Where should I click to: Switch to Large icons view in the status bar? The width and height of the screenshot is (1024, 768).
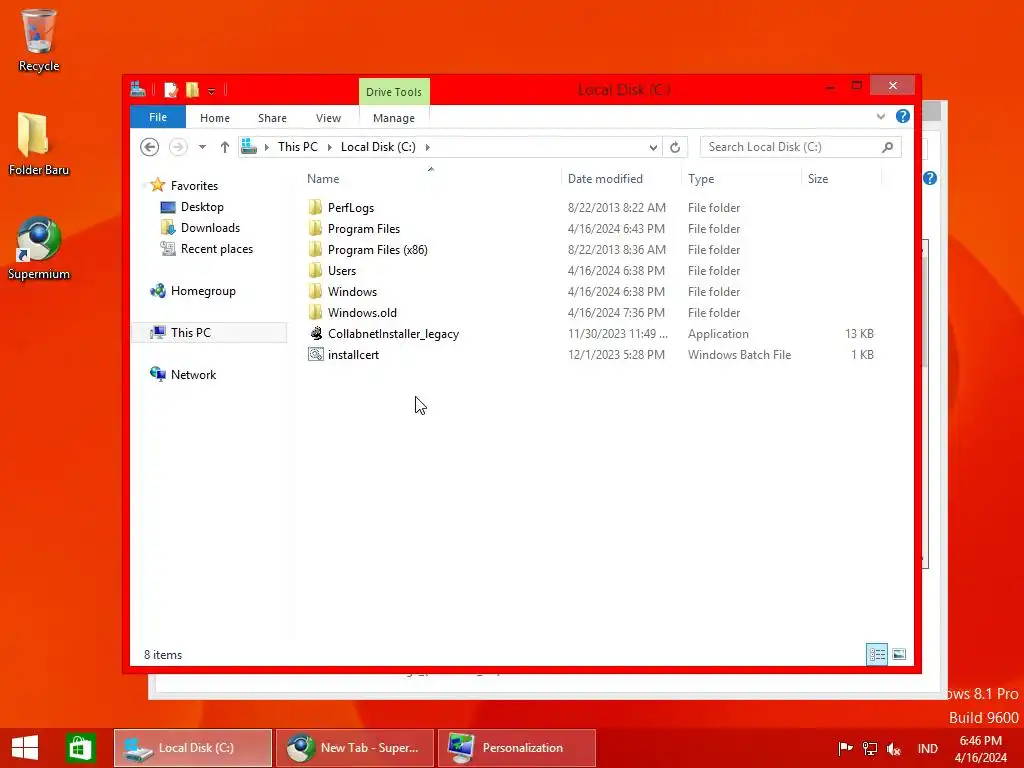click(899, 654)
